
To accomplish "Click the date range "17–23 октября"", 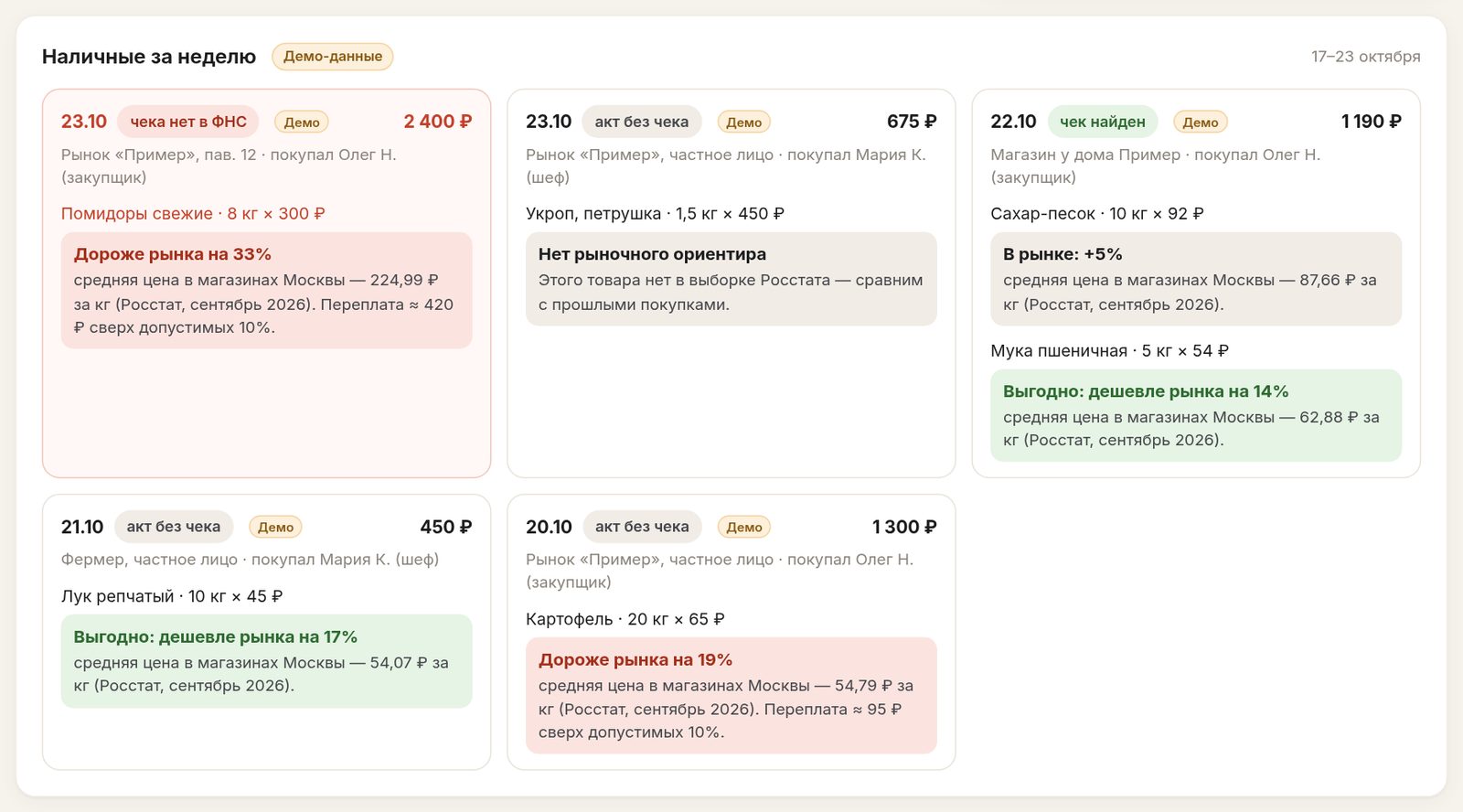I will [x=1365, y=57].
